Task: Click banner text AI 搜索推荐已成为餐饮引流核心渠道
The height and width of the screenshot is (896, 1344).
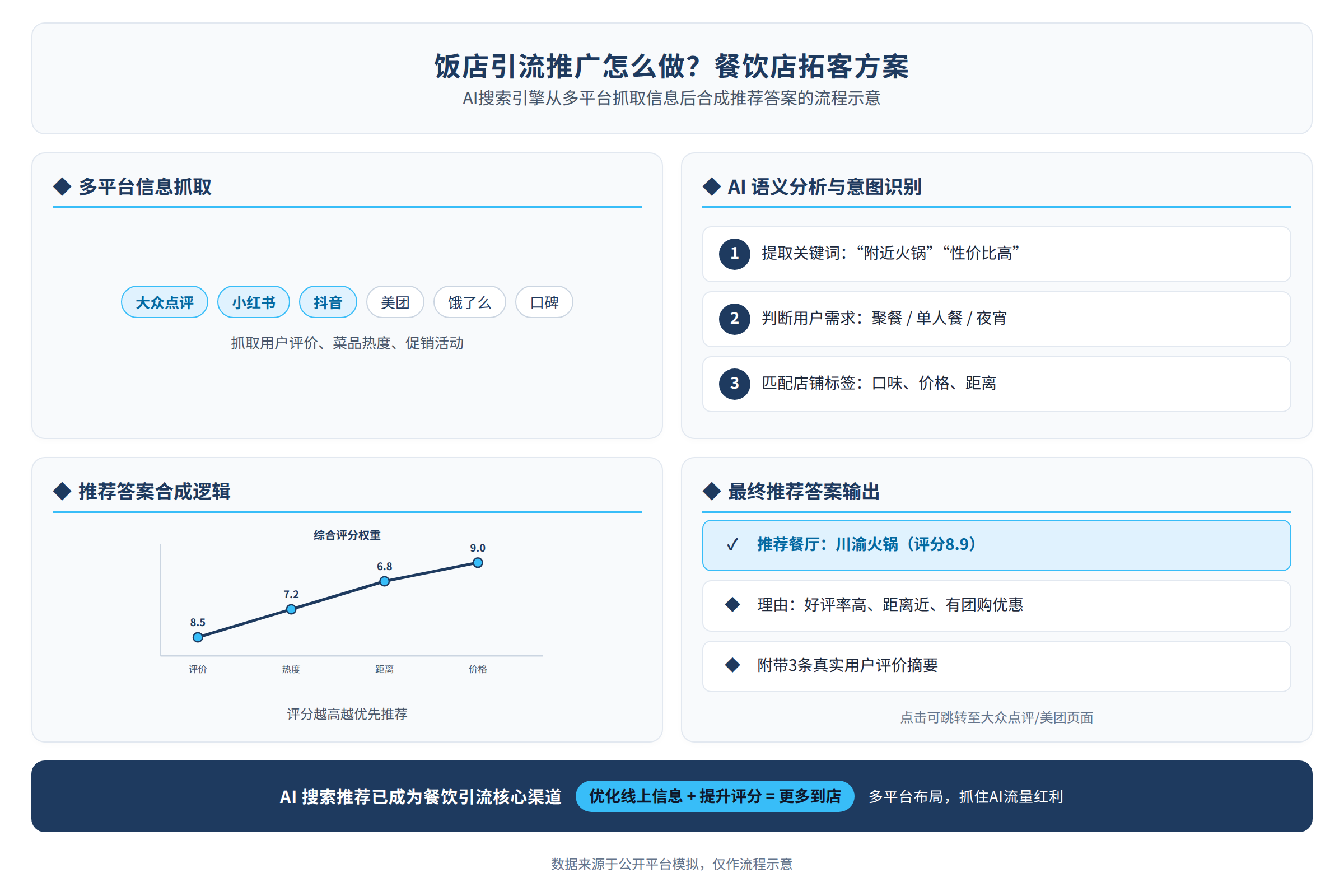Action: (x=421, y=796)
